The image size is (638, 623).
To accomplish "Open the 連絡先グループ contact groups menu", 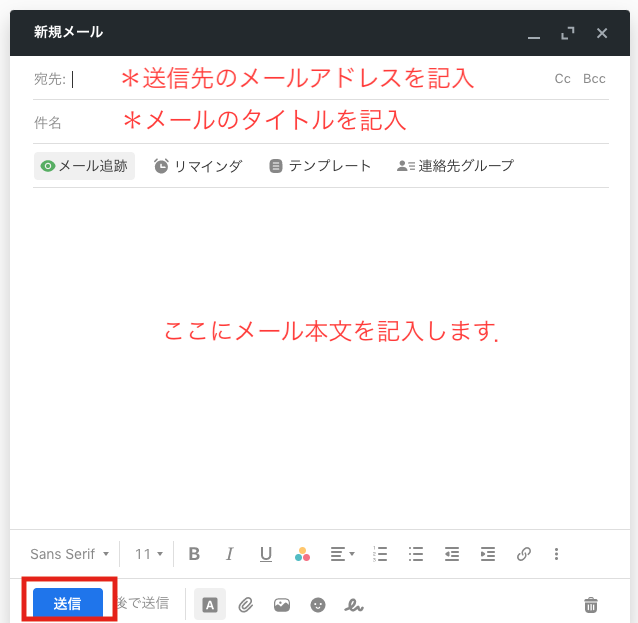I will pos(455,166).
